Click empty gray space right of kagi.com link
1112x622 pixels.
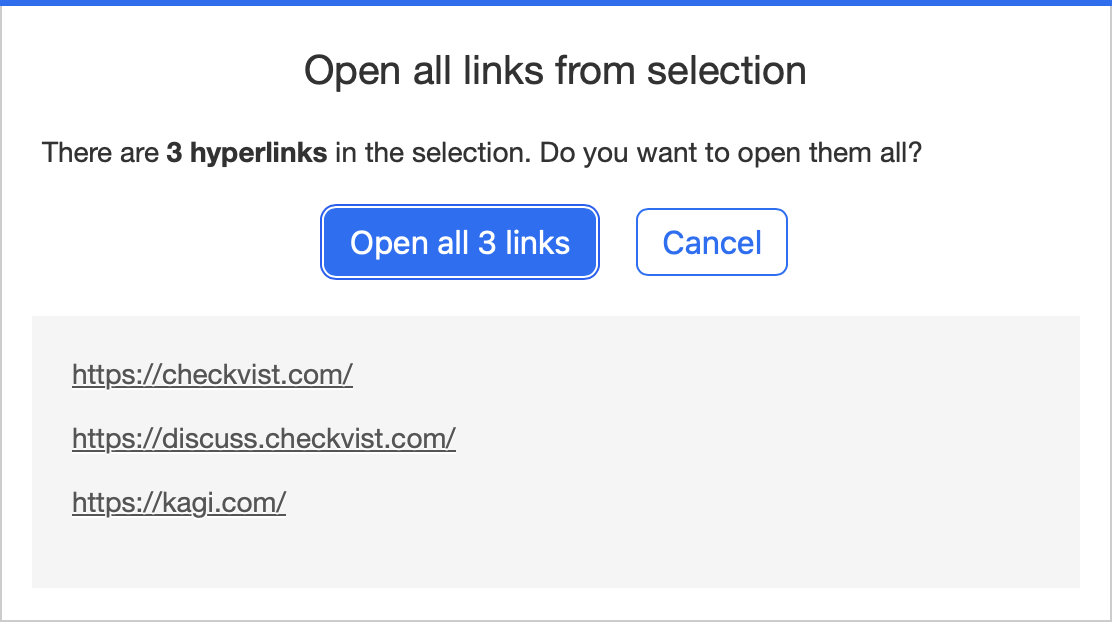[680, 501]
